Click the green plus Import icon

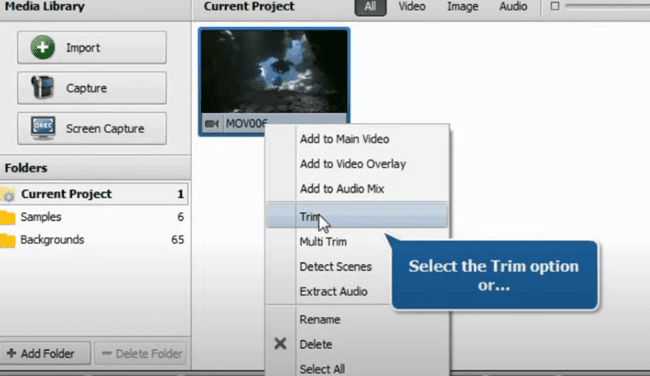coord(42,47)
